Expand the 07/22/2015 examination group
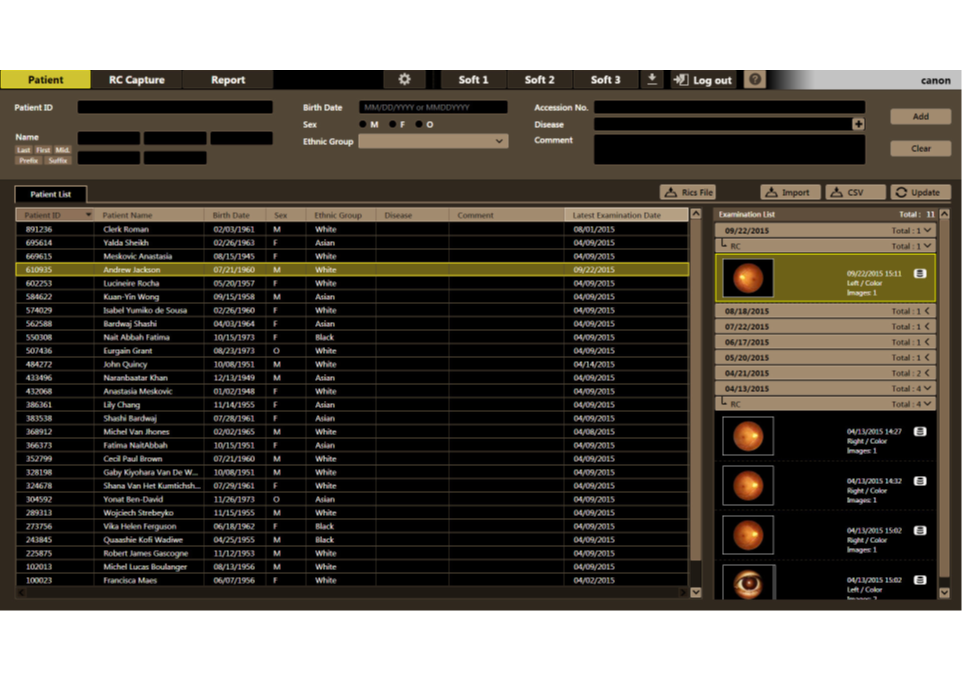 928,326
